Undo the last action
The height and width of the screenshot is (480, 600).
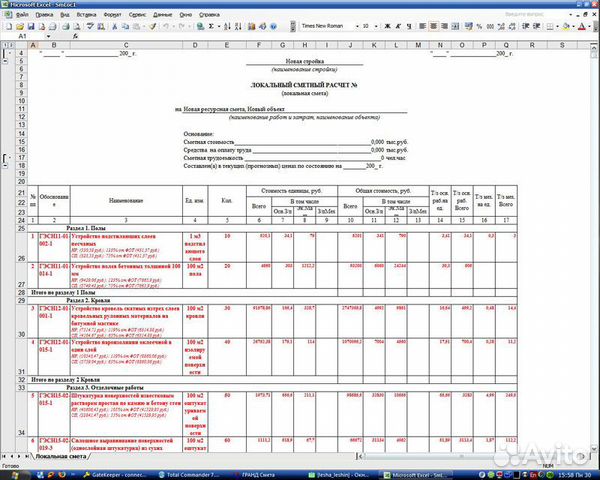point(166,26)
